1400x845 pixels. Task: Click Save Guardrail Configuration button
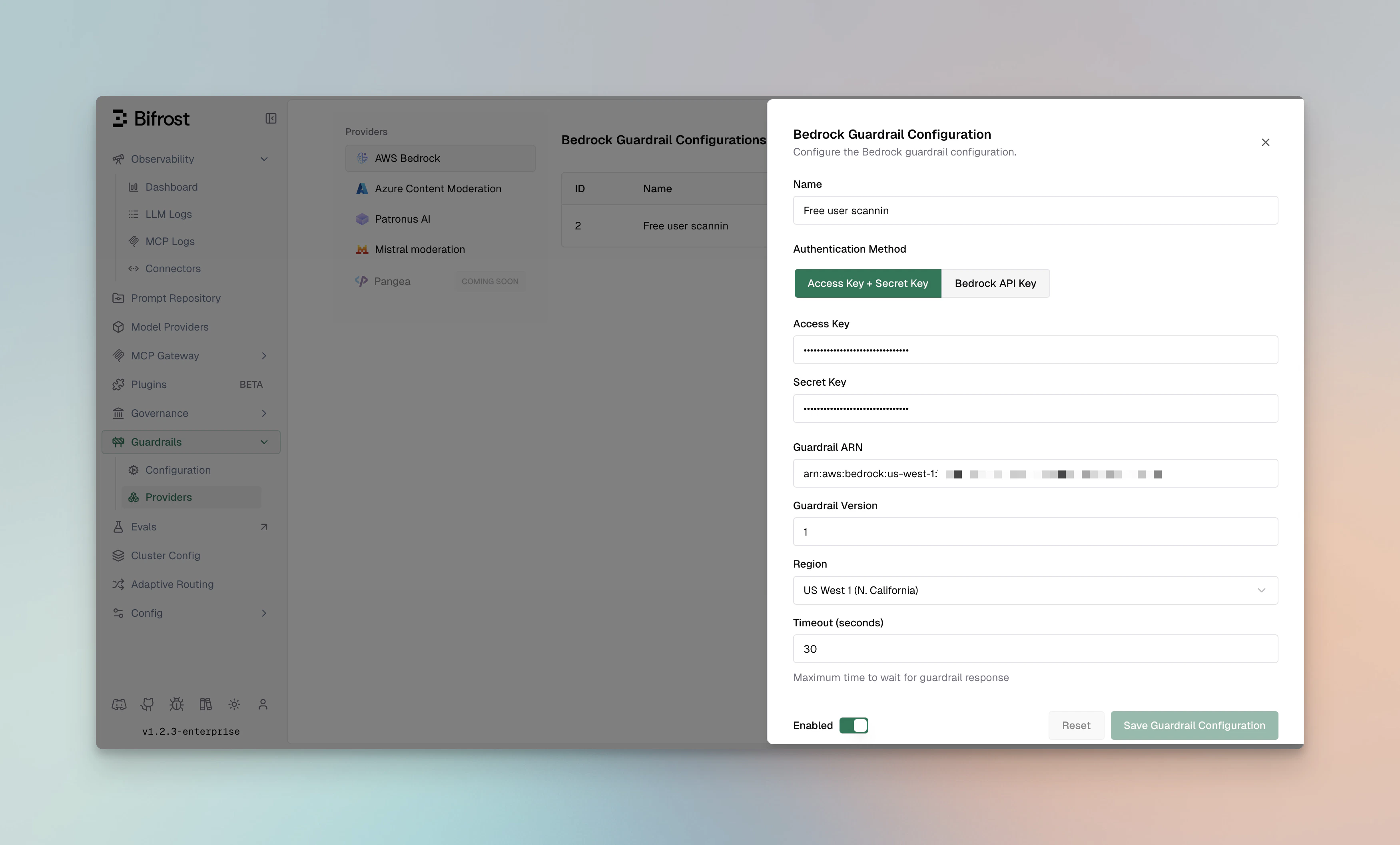tap(1194, 725)
